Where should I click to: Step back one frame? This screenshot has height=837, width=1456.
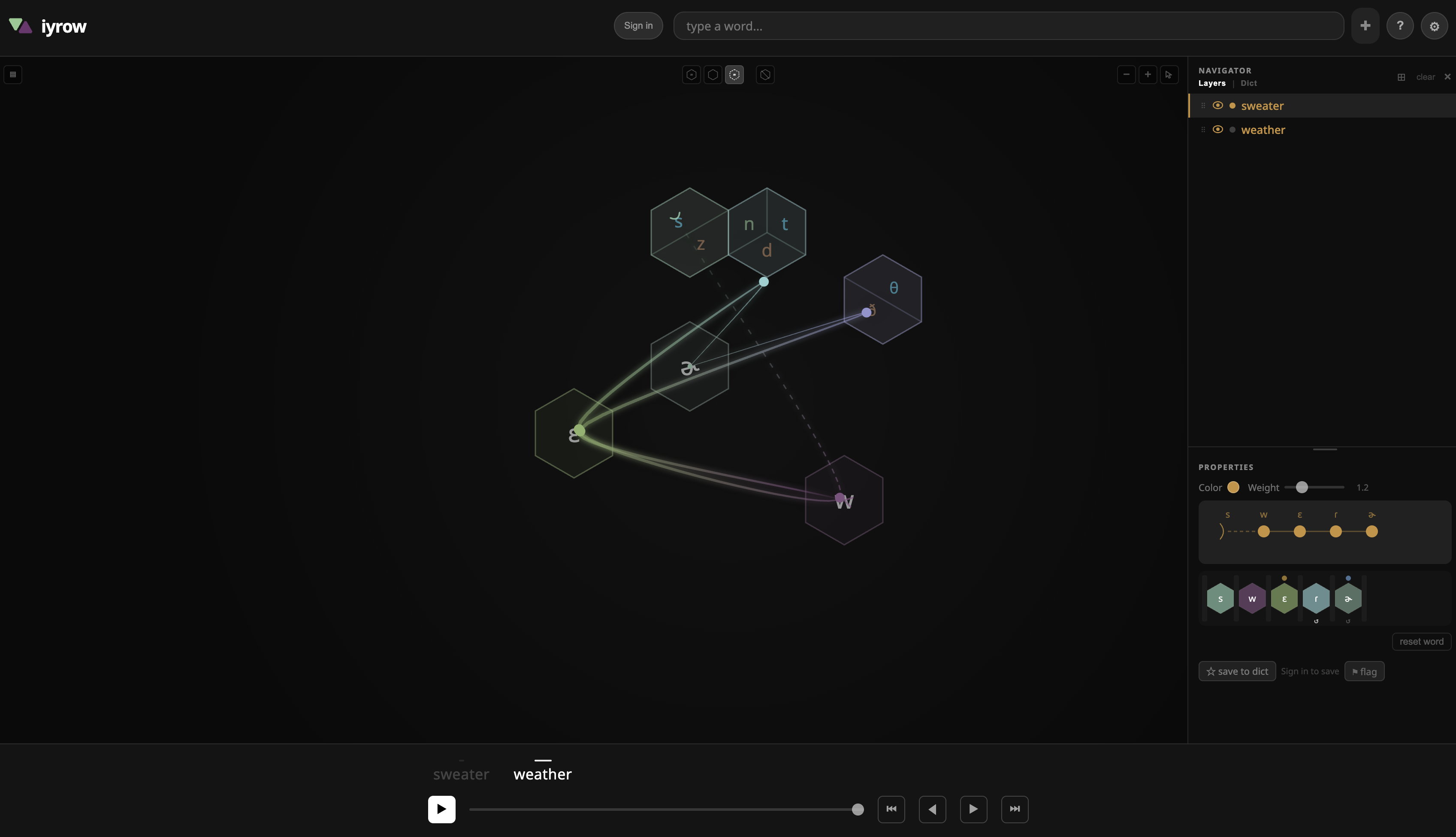(933, 810)
